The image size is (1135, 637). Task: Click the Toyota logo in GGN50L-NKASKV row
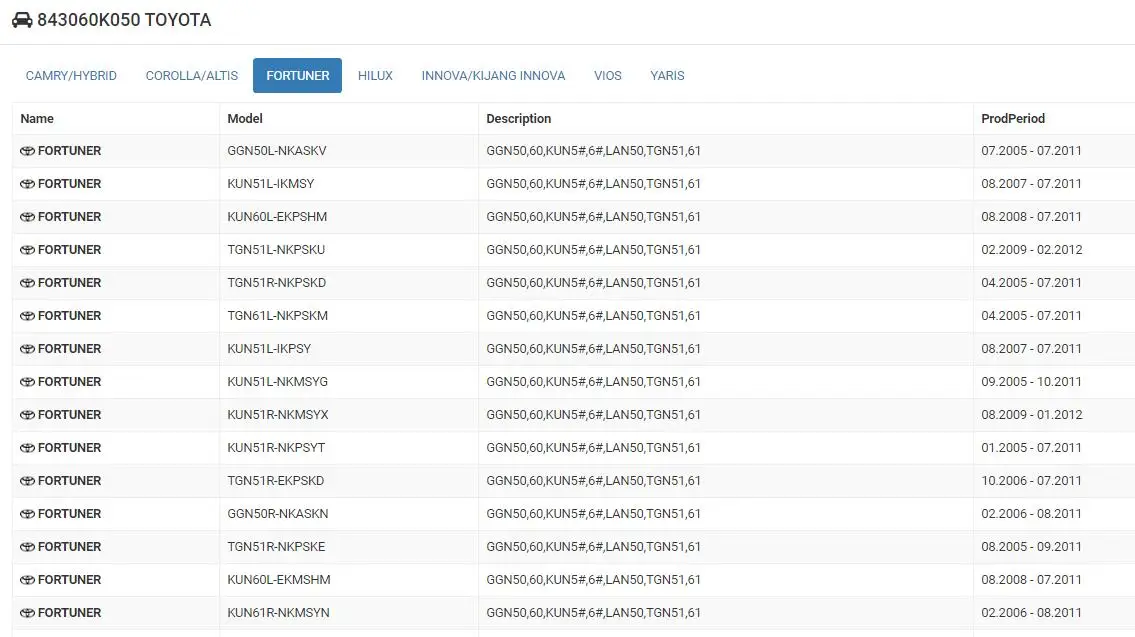click(x=28, y=151)
